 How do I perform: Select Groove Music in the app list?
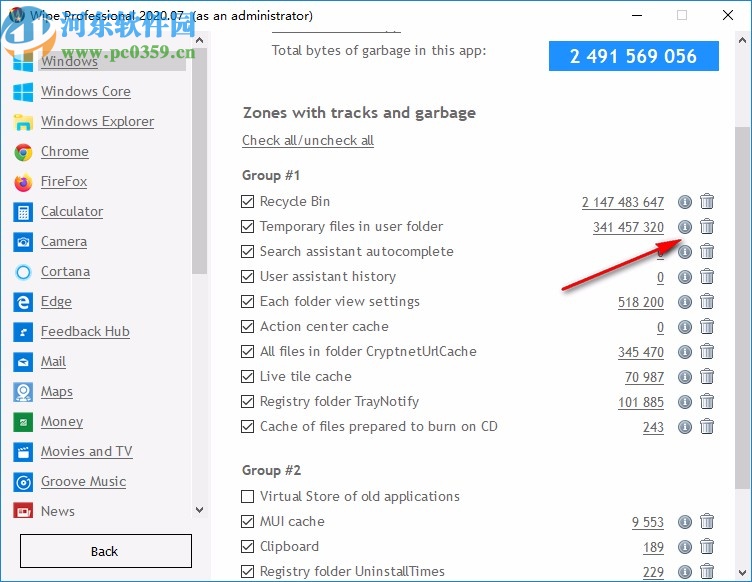click(83, 481)
